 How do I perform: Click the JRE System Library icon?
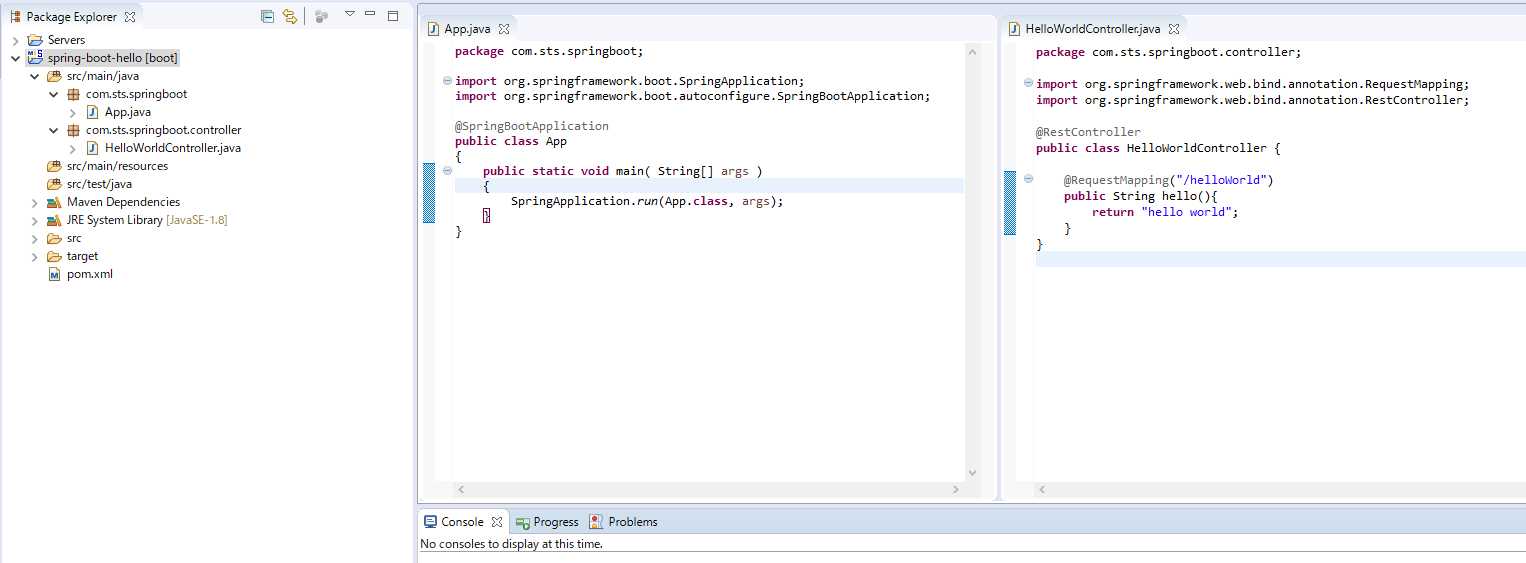click(54, 220)
